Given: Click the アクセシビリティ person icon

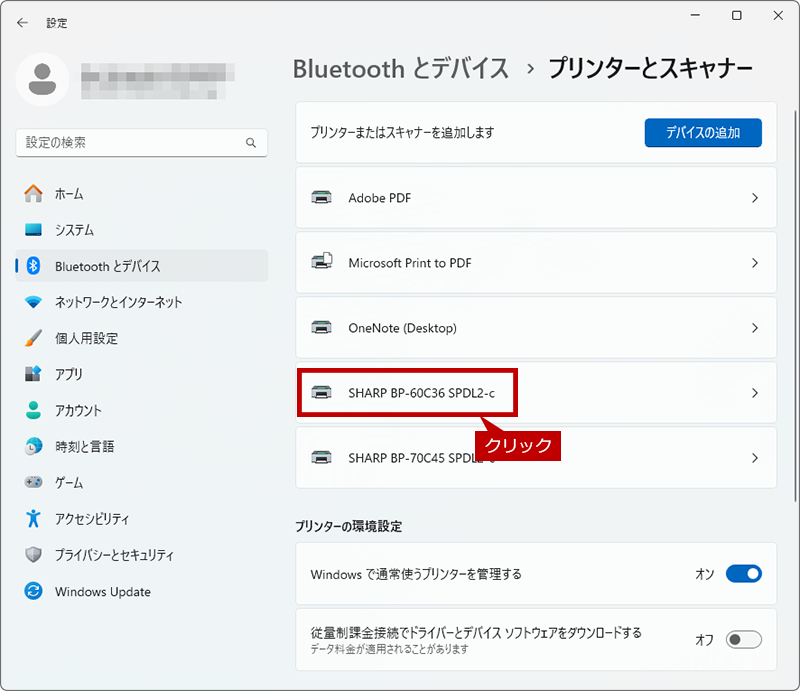Looking at the screenshot, I should [x=34, y=519].
